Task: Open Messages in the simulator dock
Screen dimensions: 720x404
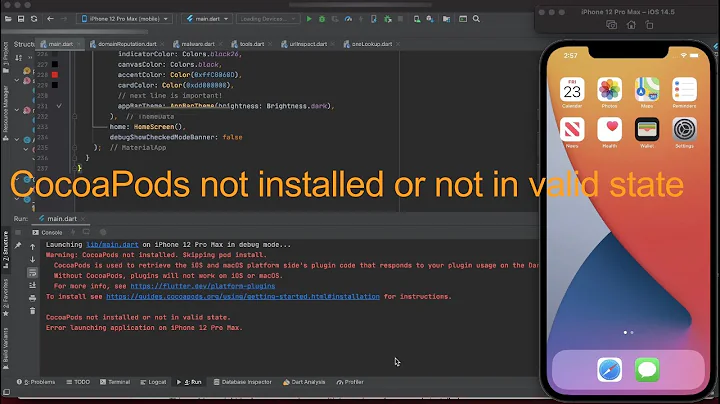Action: [647, 370]
